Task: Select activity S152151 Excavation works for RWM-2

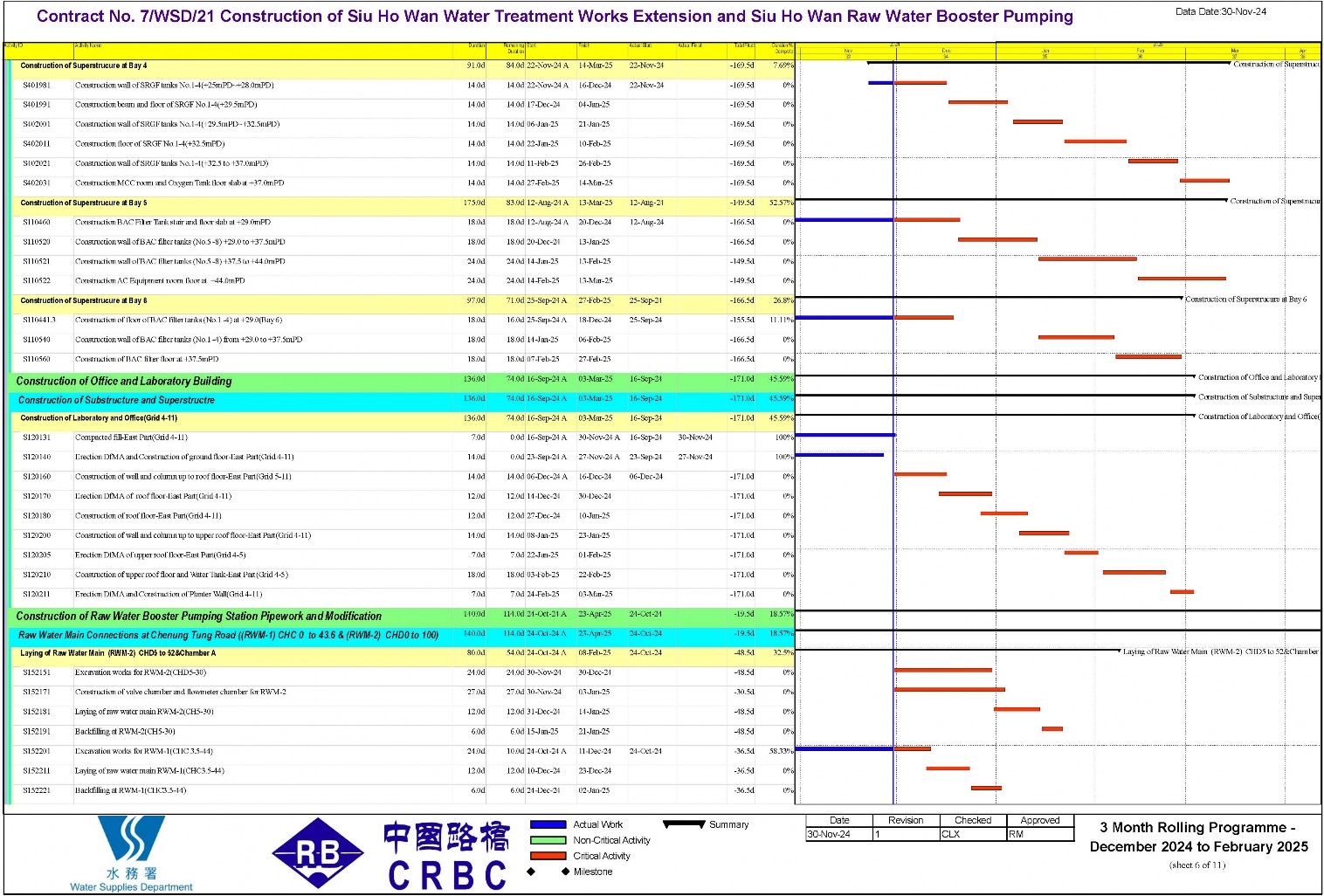Action: tap(402, 672)
